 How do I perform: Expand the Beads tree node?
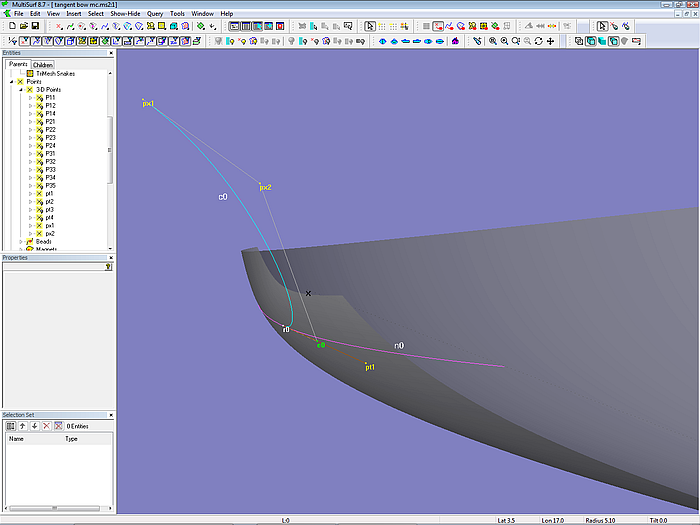point(20,241)
